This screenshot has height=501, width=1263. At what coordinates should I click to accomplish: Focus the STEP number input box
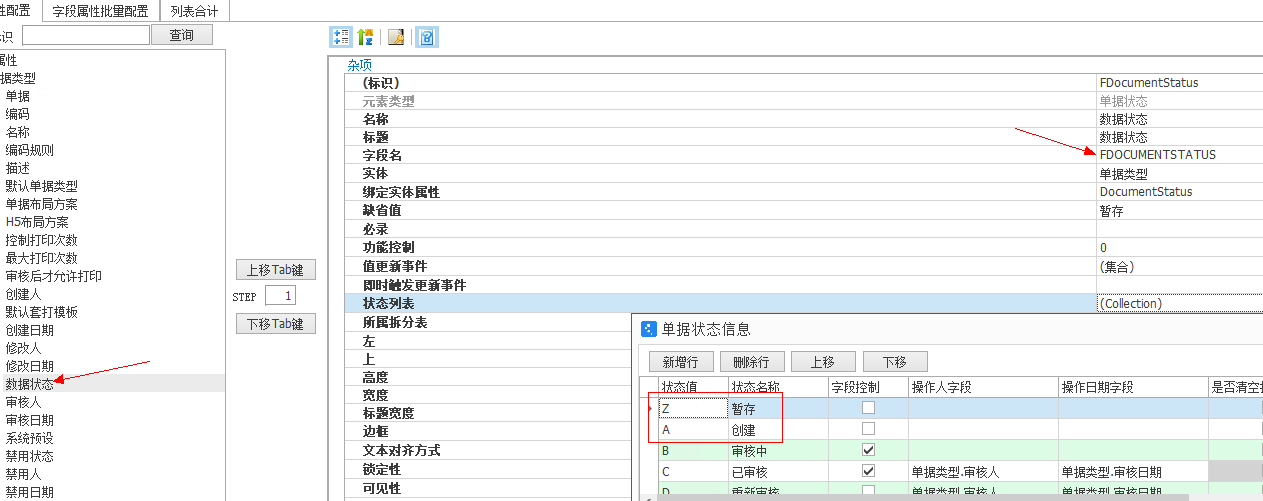(280, 296)
